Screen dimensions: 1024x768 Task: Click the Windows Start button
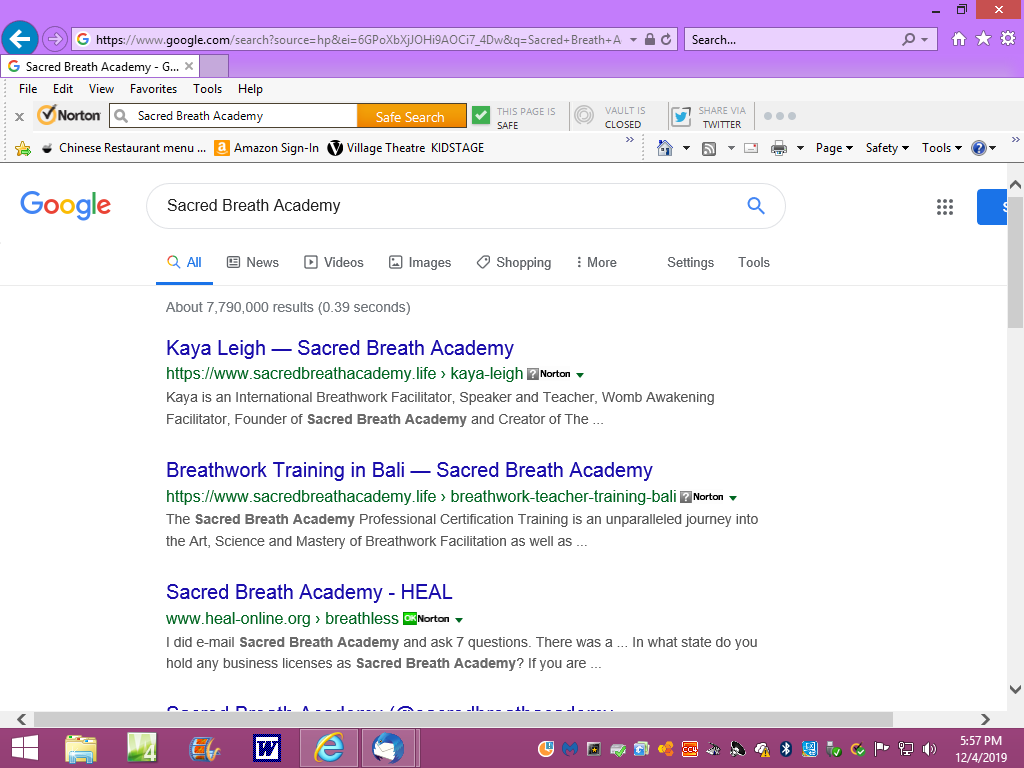[x=25, y=748]
